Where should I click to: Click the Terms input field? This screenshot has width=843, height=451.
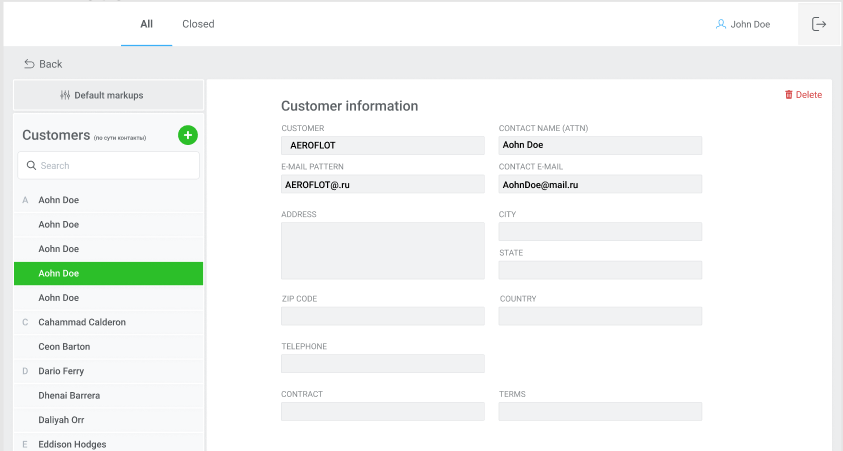600,411
